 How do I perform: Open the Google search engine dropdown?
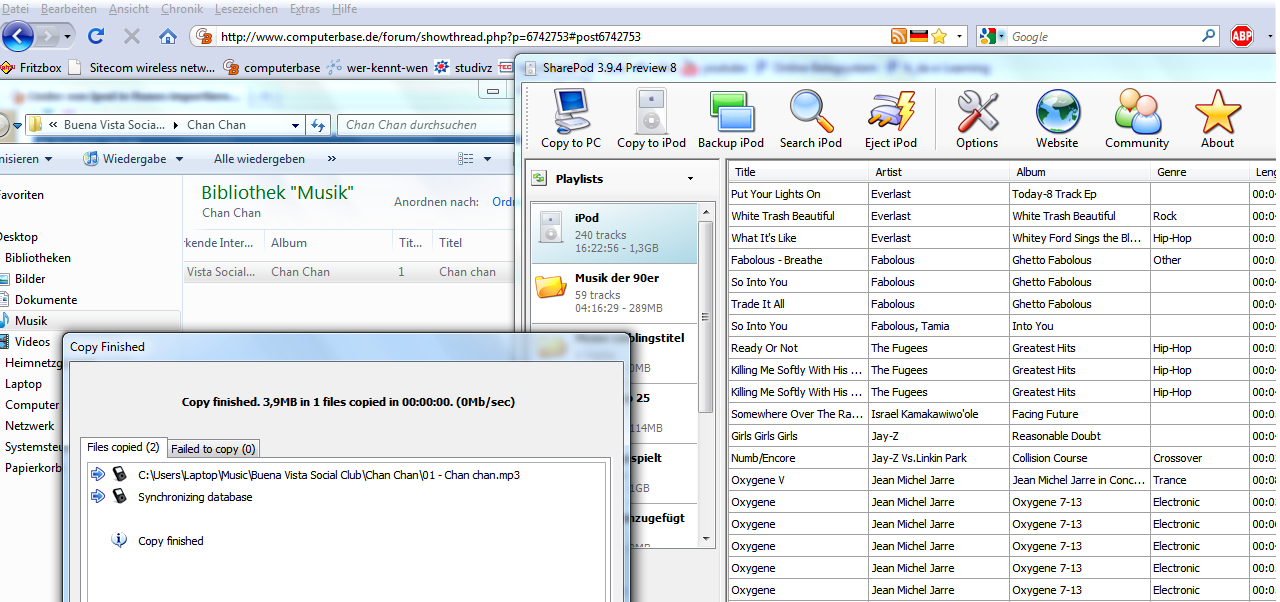(1001, 36)
